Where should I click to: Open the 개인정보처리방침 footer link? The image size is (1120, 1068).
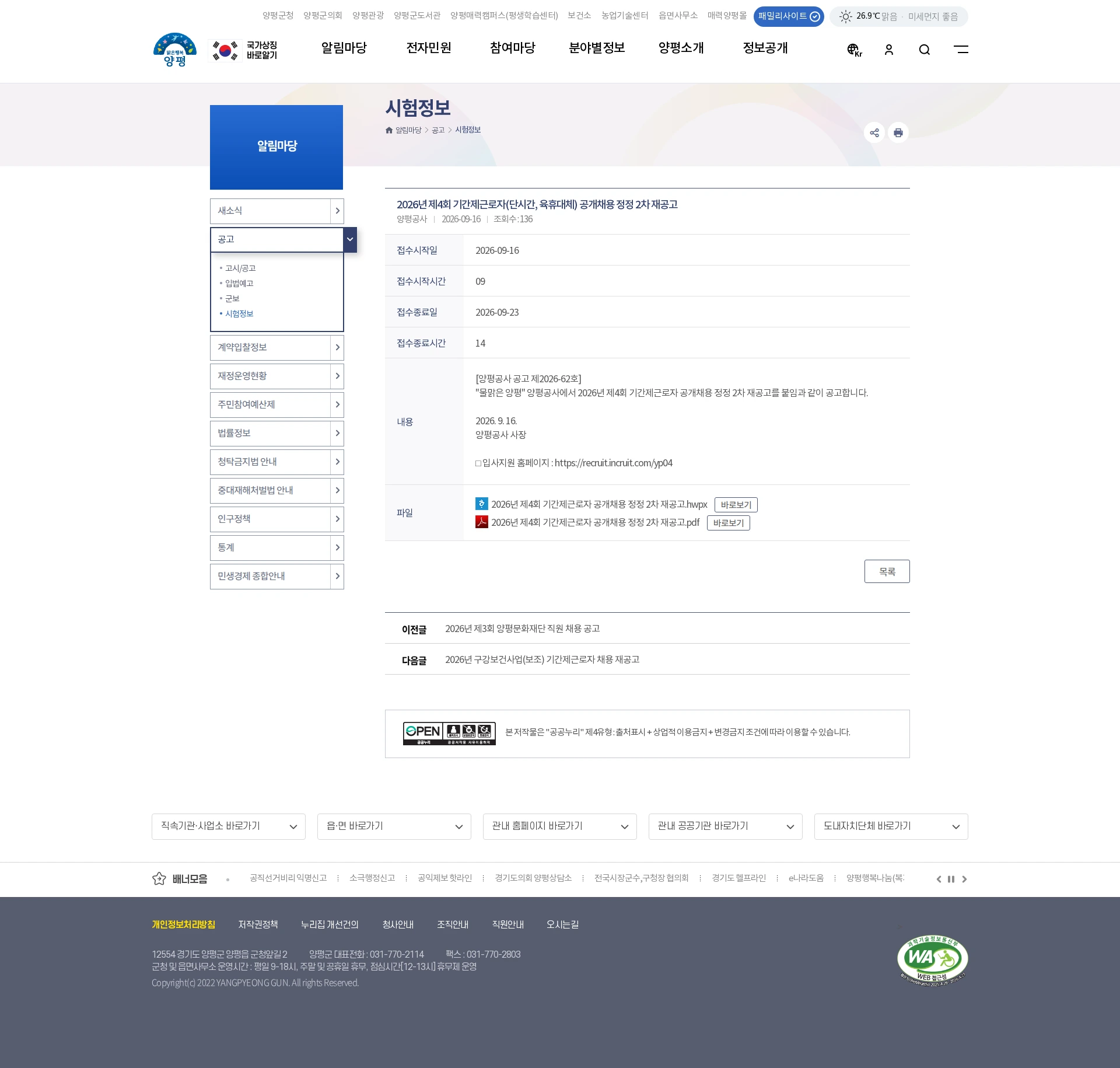coord(184,924)
